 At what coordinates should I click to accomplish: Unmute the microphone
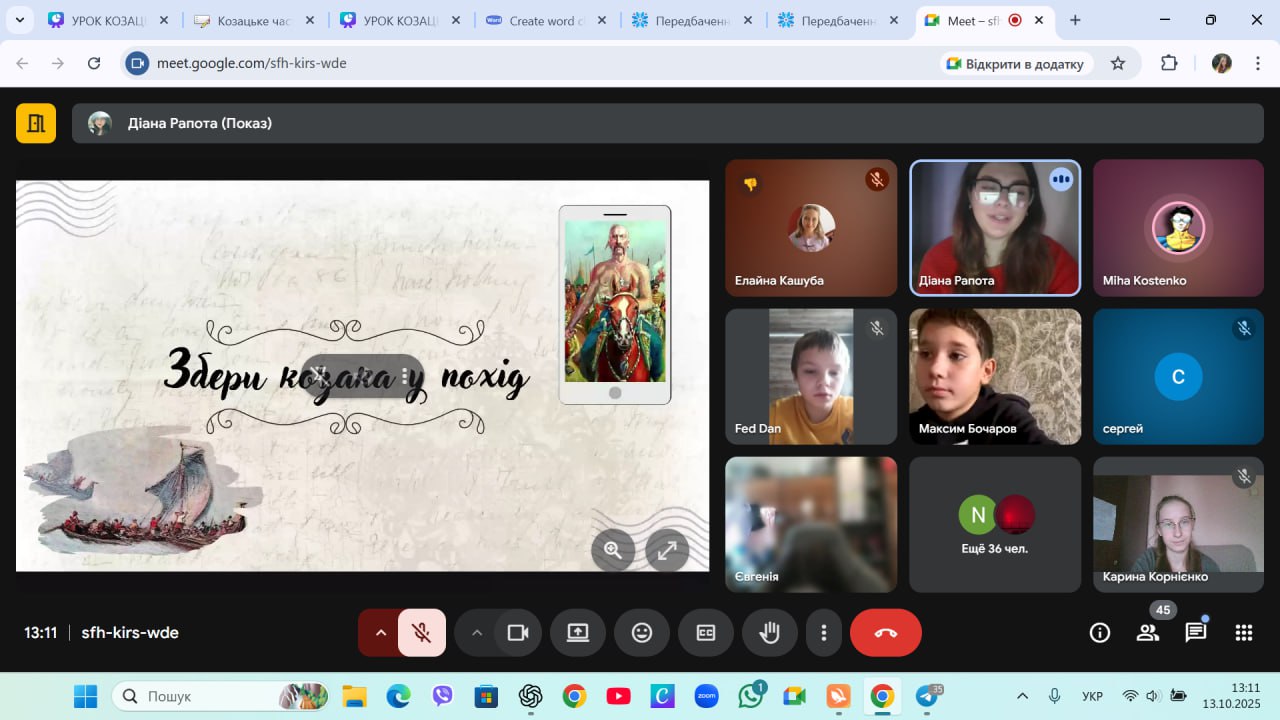pyautogui.click(x=422, y=633)
